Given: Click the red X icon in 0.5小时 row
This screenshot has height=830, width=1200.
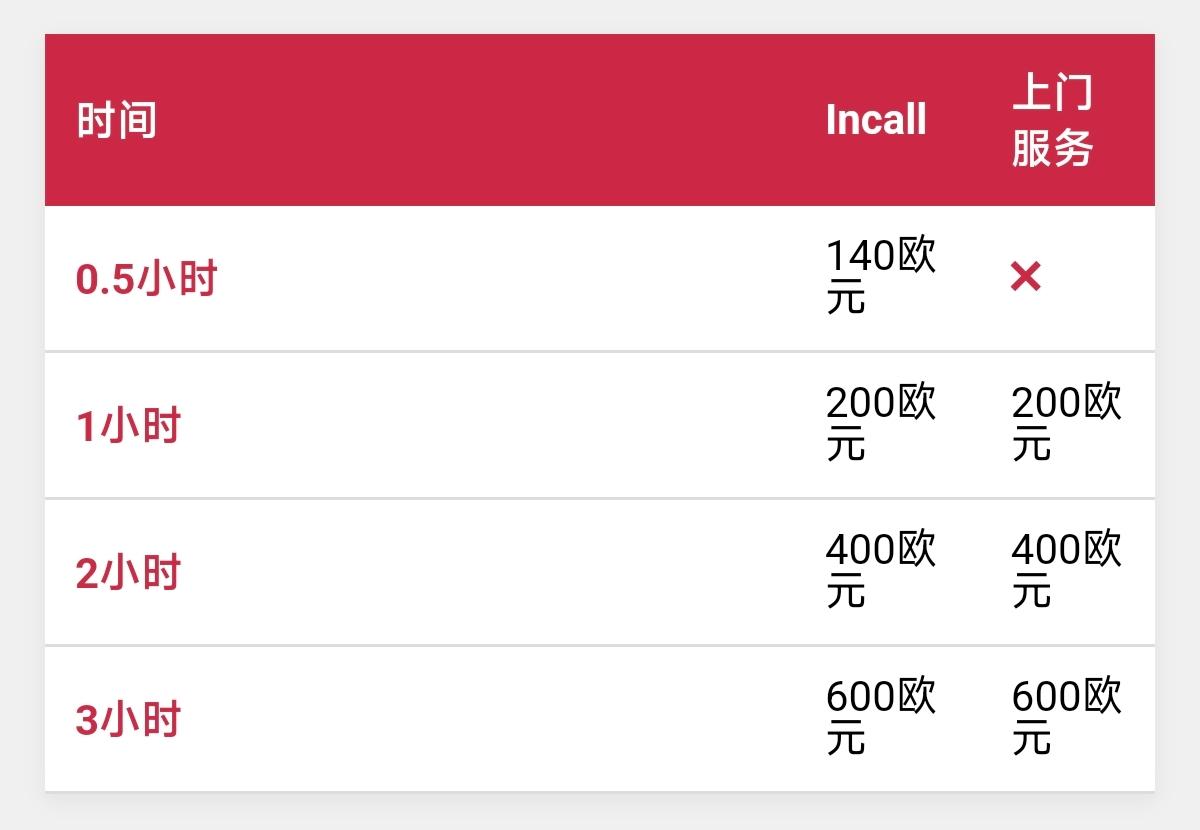Looking at the screenshot, I should click(x=1025, y=277).
